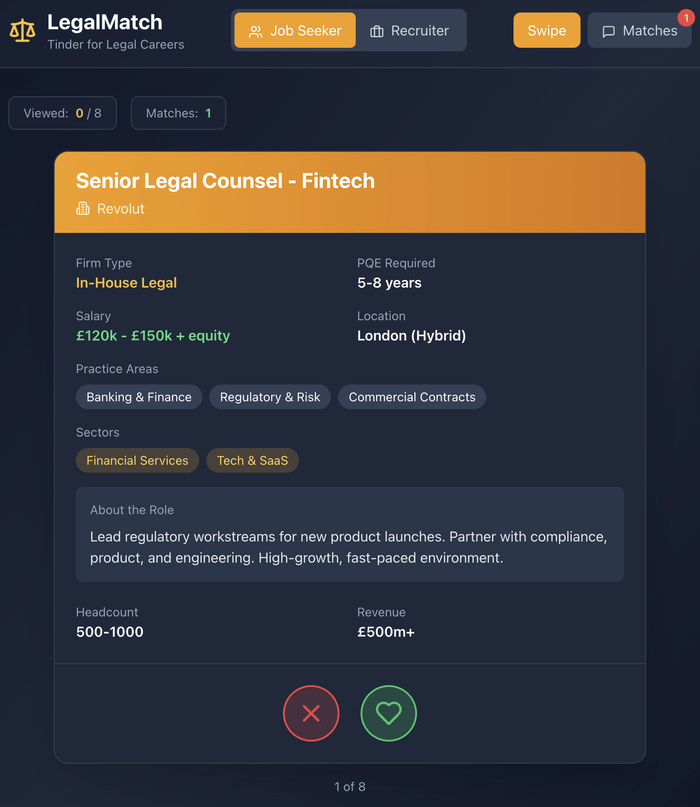Switch to Recruiter mode

click(410, 31)
